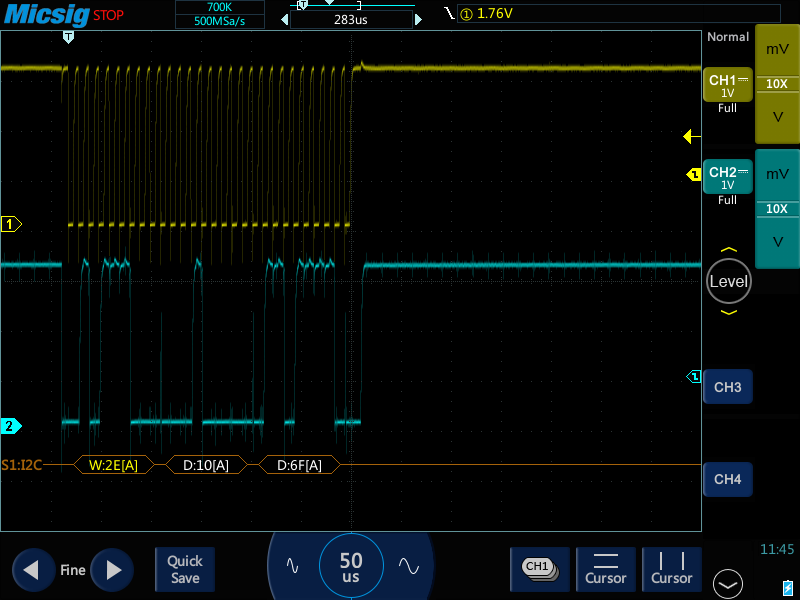Viewport: 800px width, 600px height.
Task: Tap the 283us delay value field
Action: [351, 20]
